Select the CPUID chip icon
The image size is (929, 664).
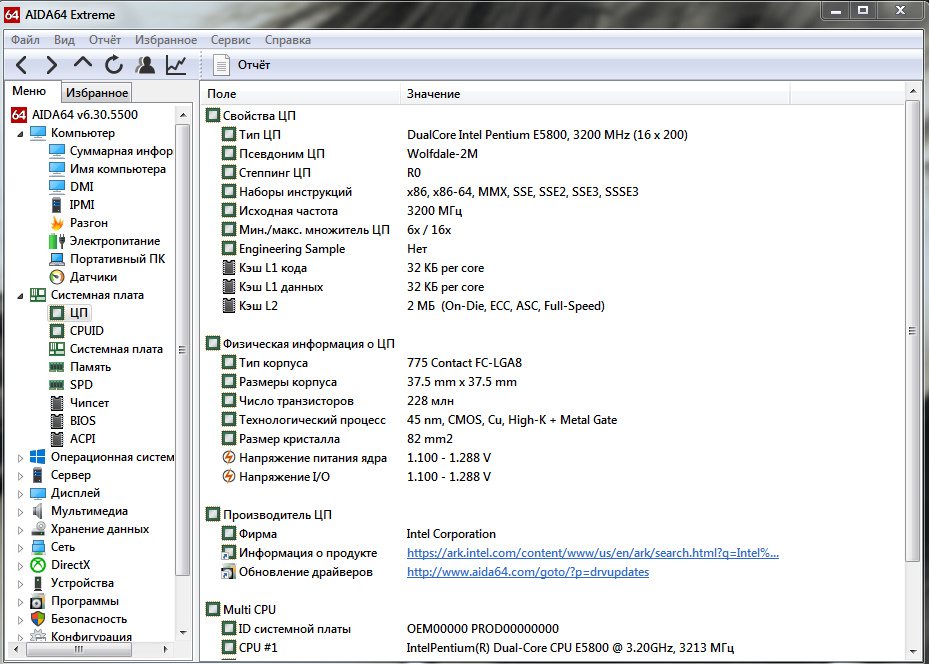pos(57,331)
